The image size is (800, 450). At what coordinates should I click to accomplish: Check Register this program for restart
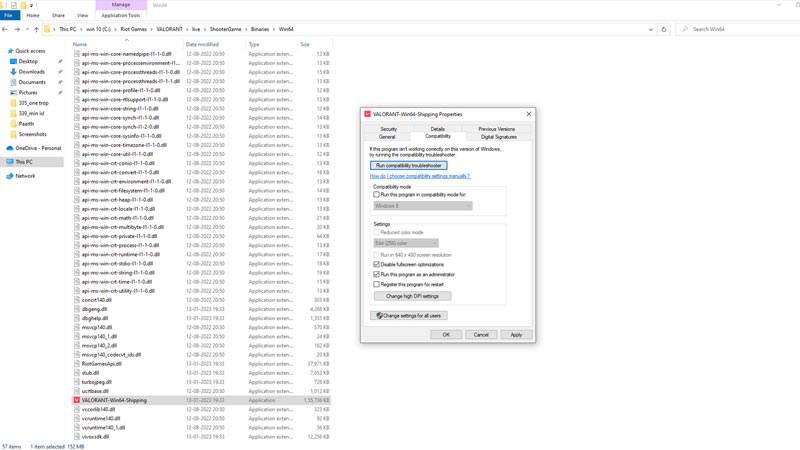tap(377, 284)
